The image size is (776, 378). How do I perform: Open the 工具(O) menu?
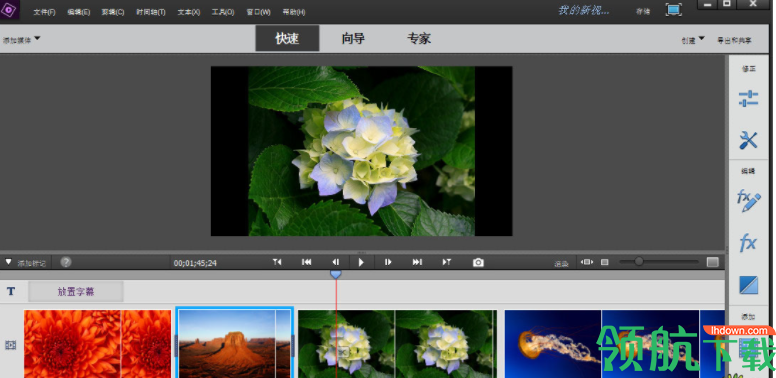pyautogui.click(x=223, y=12)
